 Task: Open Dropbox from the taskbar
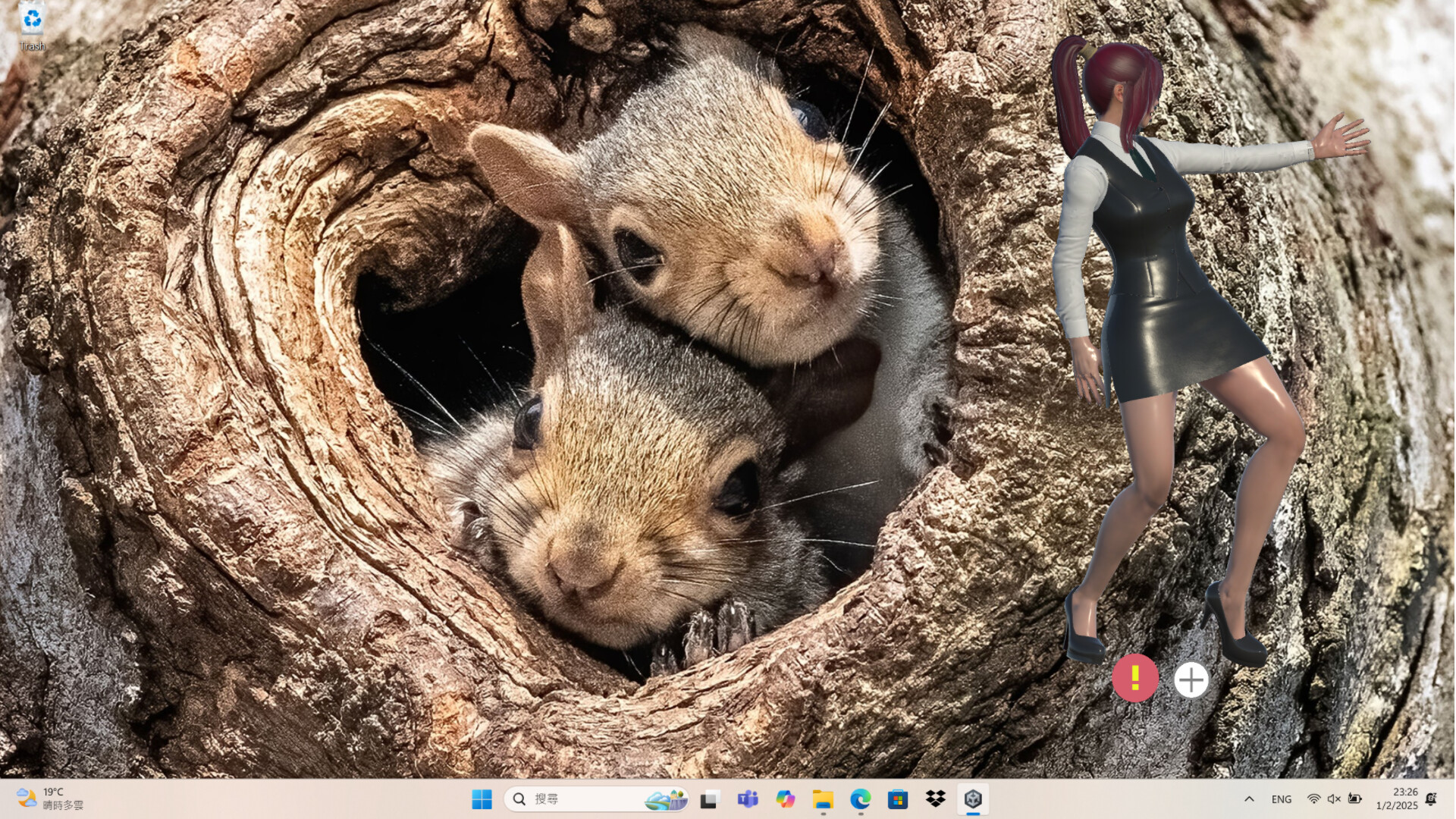pyautogui.click(x=936, y=799)
